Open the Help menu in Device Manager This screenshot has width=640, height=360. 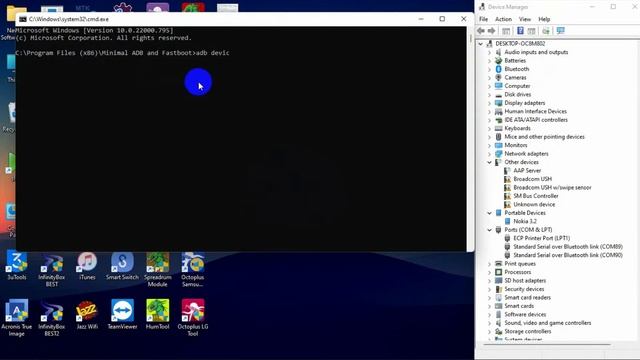[x=544, y=19]
